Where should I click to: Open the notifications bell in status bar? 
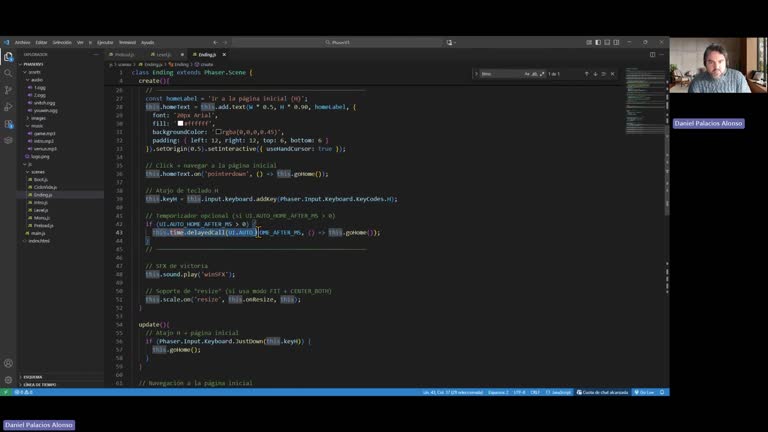point(662,392)
